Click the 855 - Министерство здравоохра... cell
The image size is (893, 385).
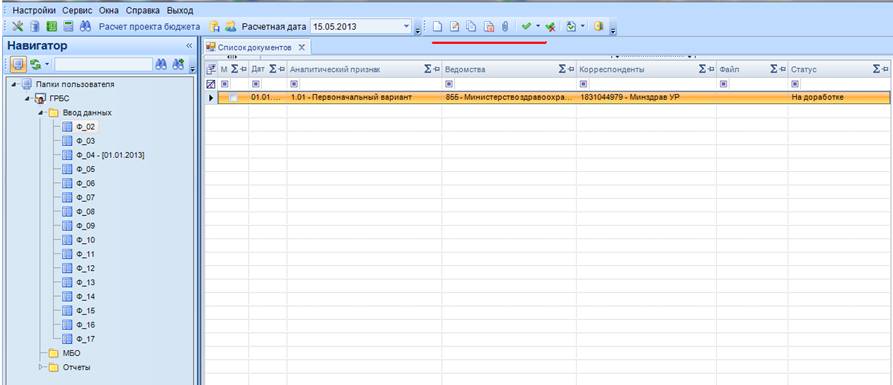(509, 98)
